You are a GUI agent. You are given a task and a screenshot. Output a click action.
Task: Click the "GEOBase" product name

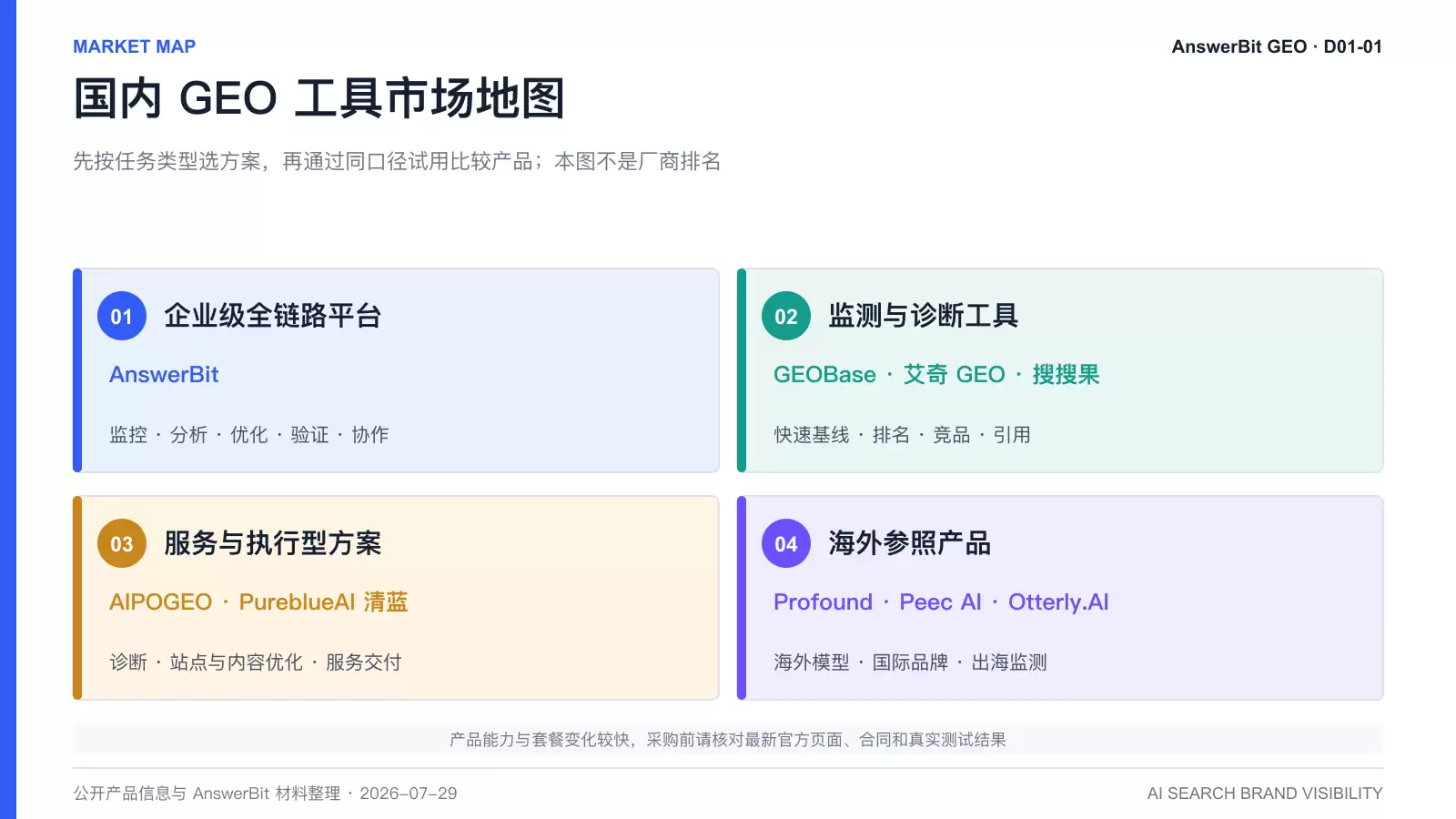[x=824, y=374]
